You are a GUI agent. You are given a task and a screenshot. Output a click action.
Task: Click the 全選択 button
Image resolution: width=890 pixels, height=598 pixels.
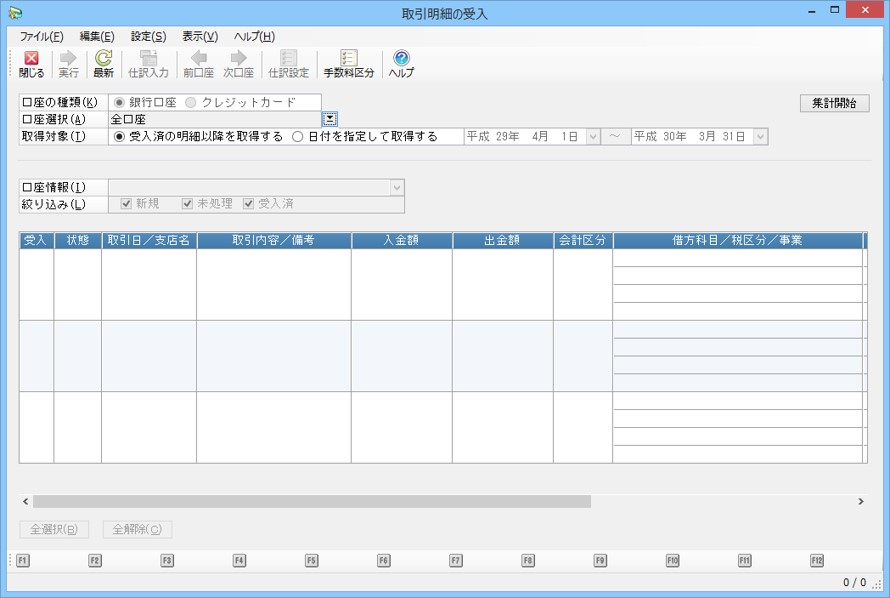tap(55, 529)
